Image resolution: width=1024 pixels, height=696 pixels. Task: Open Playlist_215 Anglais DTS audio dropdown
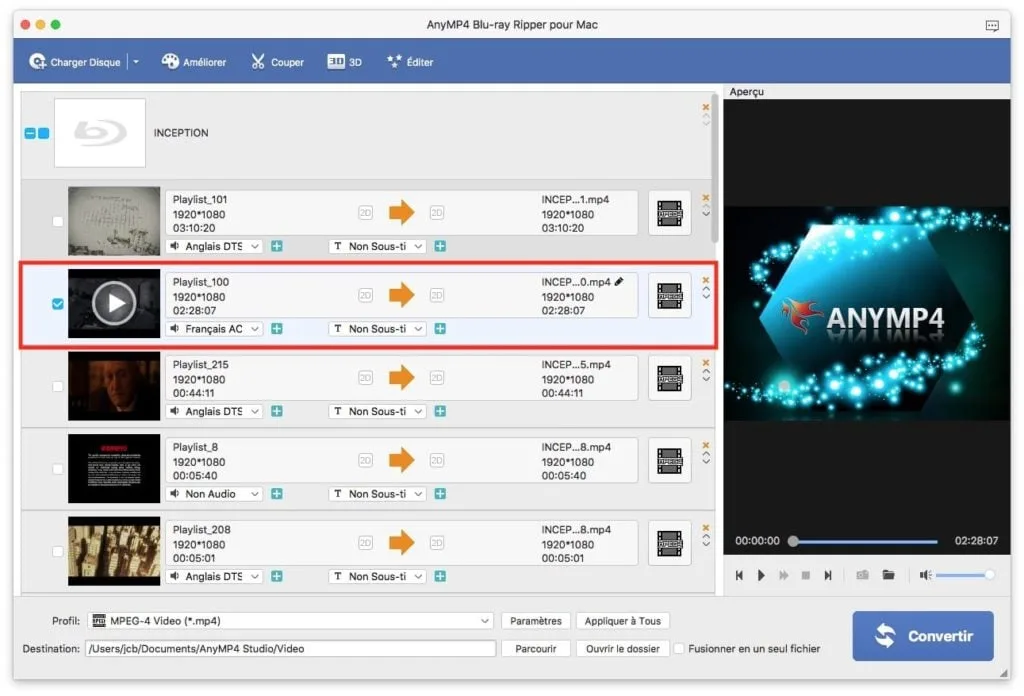(215, 411)
